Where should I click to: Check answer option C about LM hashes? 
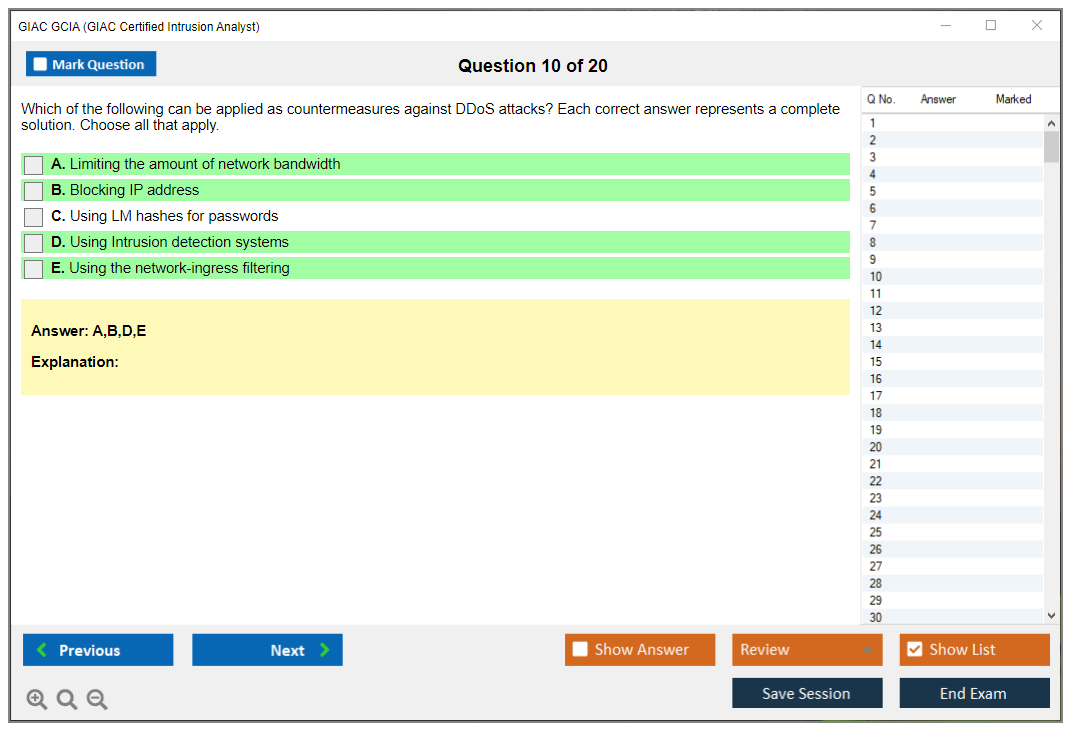coord(33,216)
